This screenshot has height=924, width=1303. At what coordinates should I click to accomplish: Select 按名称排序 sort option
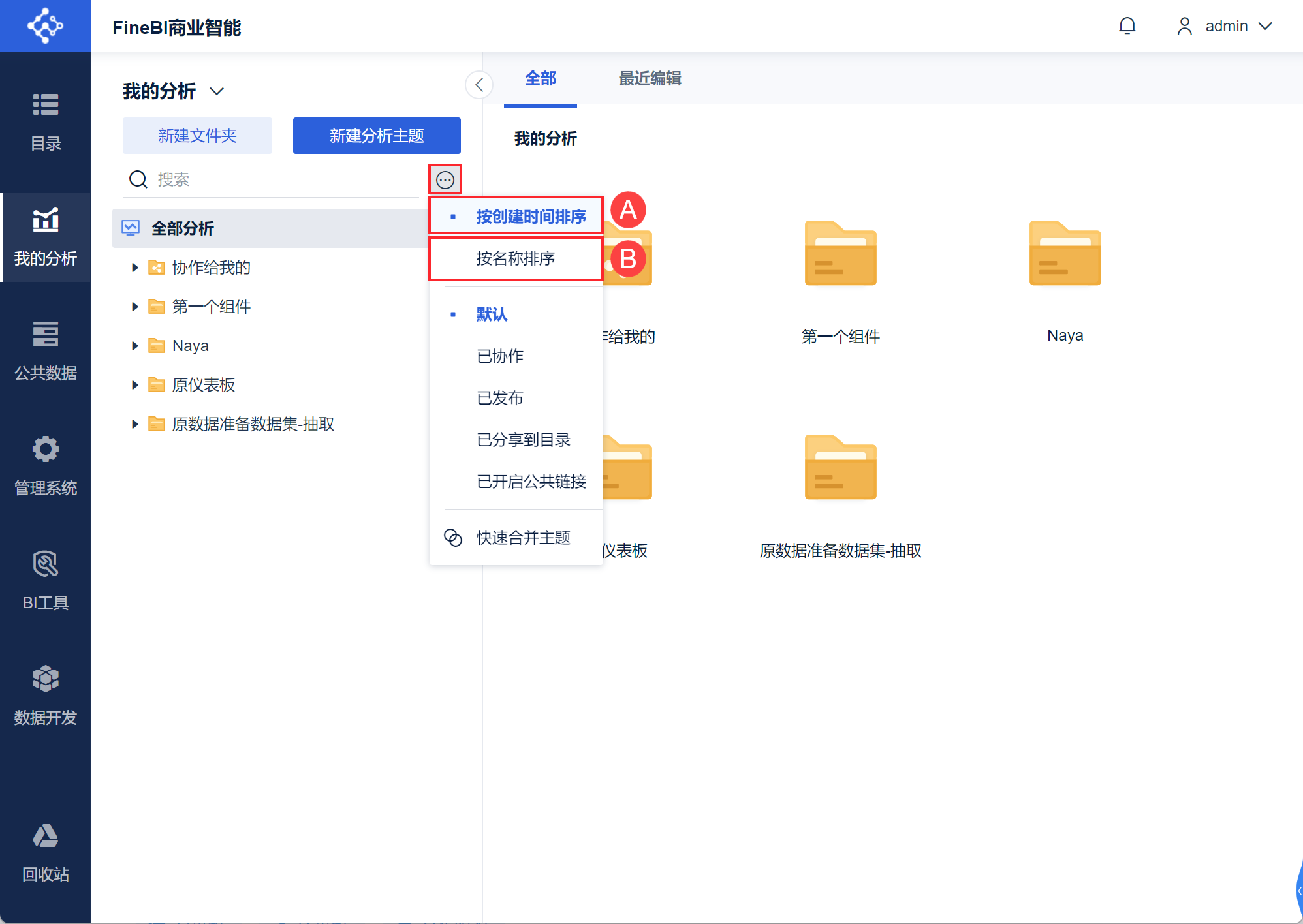pyautogui.click(x=516, y=258)
